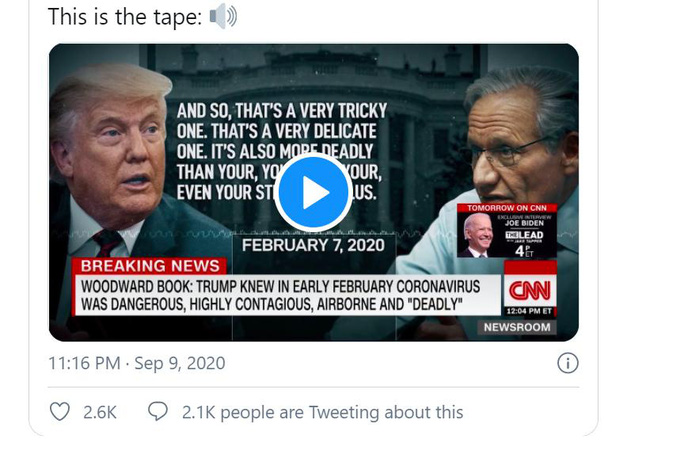Click the FEBRUARY 7, 2020 date caption
Image resolution: width=684 pixels, height=458 pixels.
(x=313, y=245)
